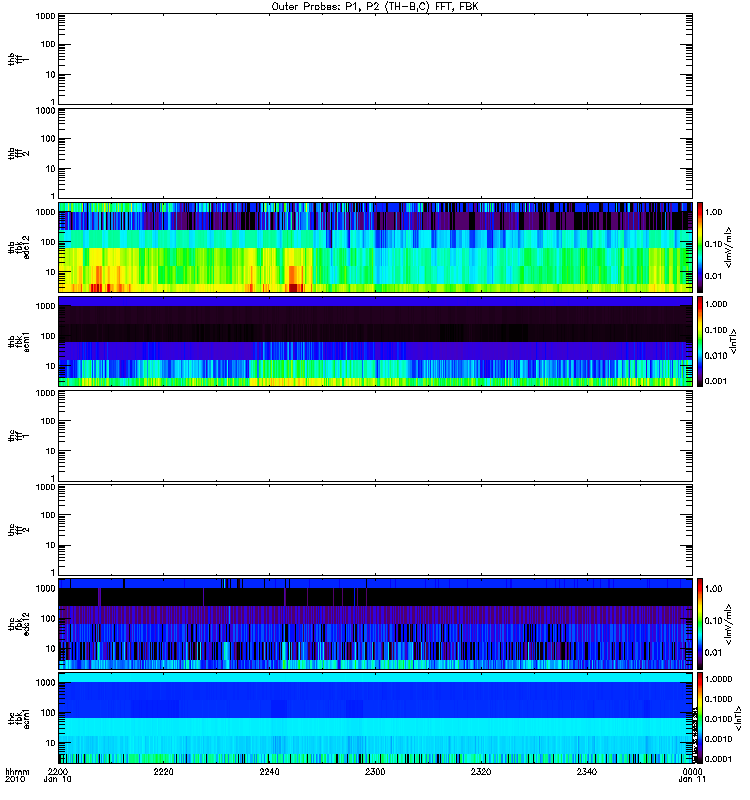
Task: Click the <|mV/m|> unit label beside thc edc12
Action: tap(729, 624)
